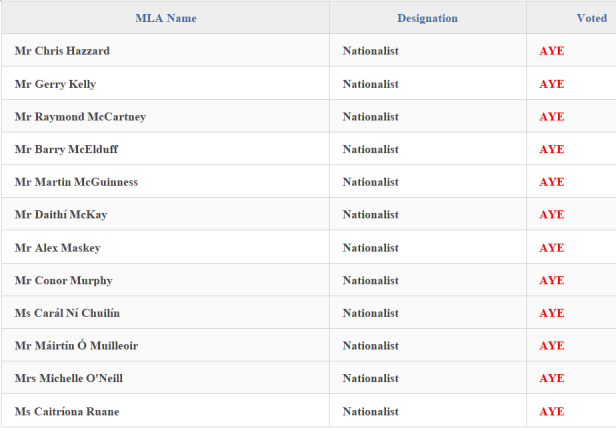Click Nationalist designation for Gerry Kelly
Viewport: 616px width, 430px height.
(370, 84)
